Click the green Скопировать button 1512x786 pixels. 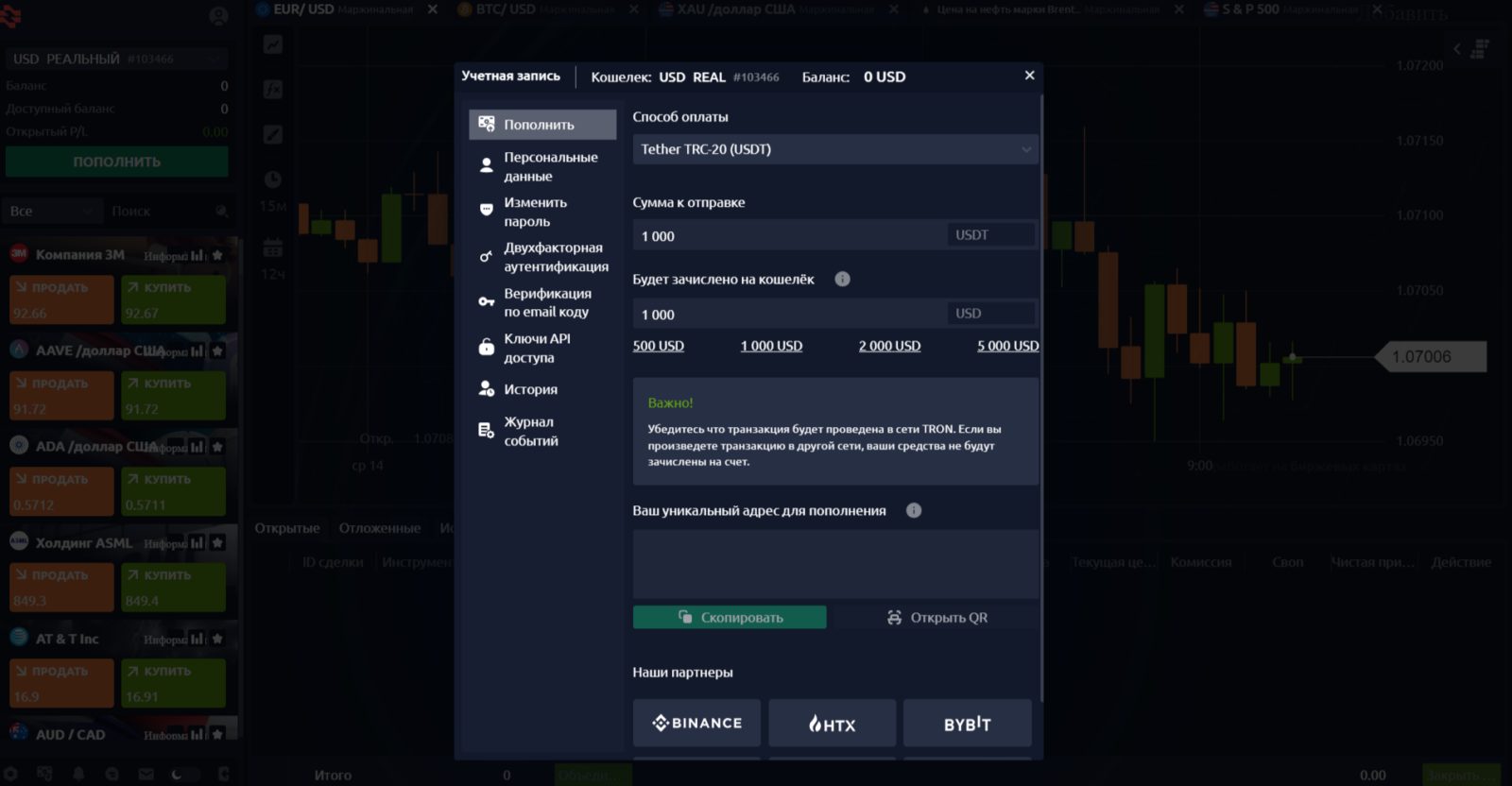coord(730,617)
